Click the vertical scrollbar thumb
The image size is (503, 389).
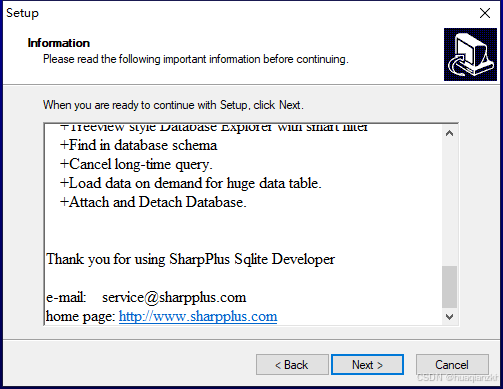(x=449, y=287)
